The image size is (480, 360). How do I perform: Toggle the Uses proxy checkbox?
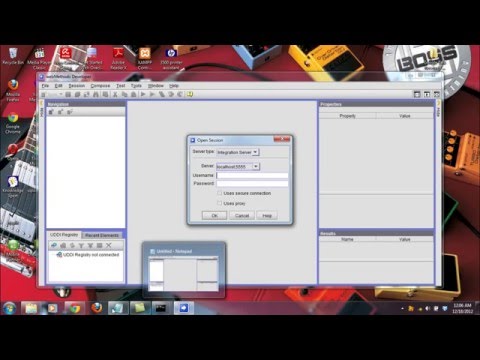click(x=219, y=203)
